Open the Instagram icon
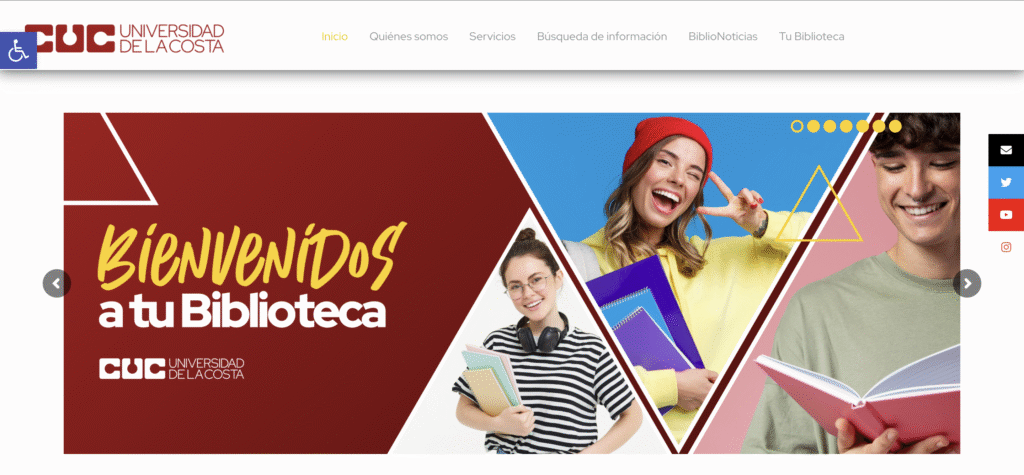This screenshot has height=475, width=1024. 1006,247
